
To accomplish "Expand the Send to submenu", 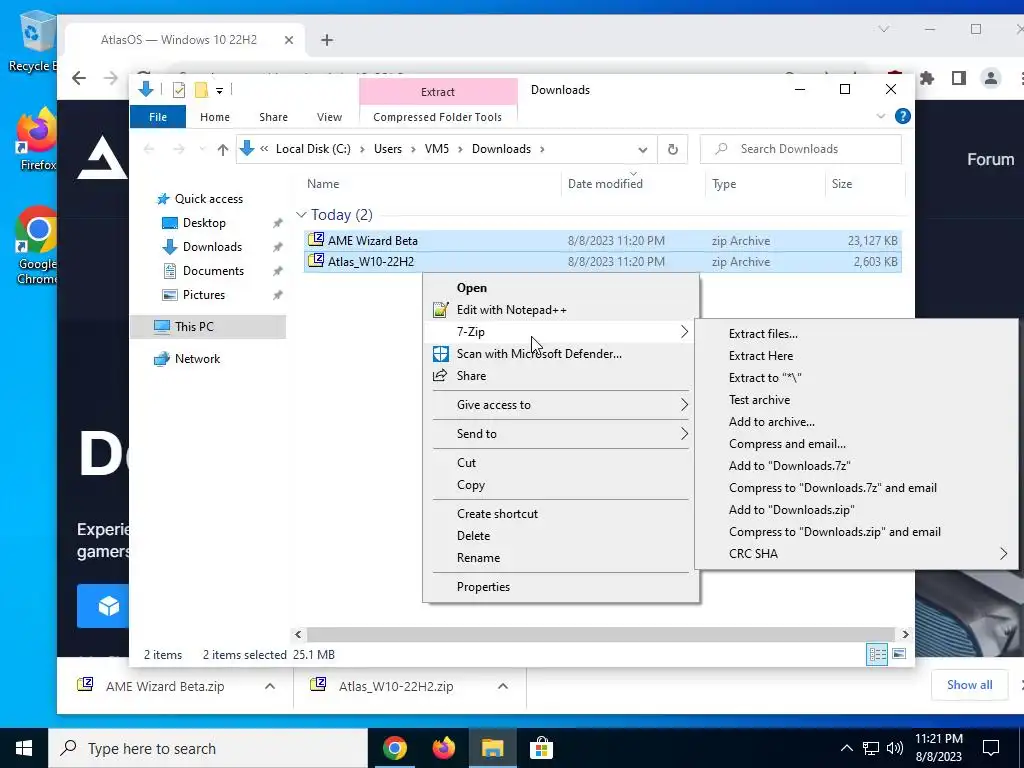I will click(560, 434).
